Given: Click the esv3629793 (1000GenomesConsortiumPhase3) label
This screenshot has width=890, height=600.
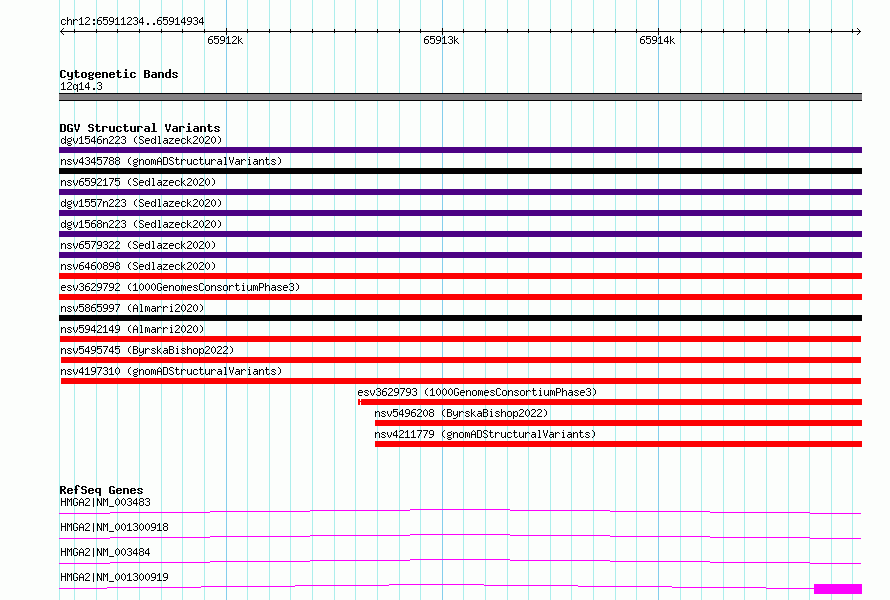Looking at the screenshot, I should [x=477, y=392].
